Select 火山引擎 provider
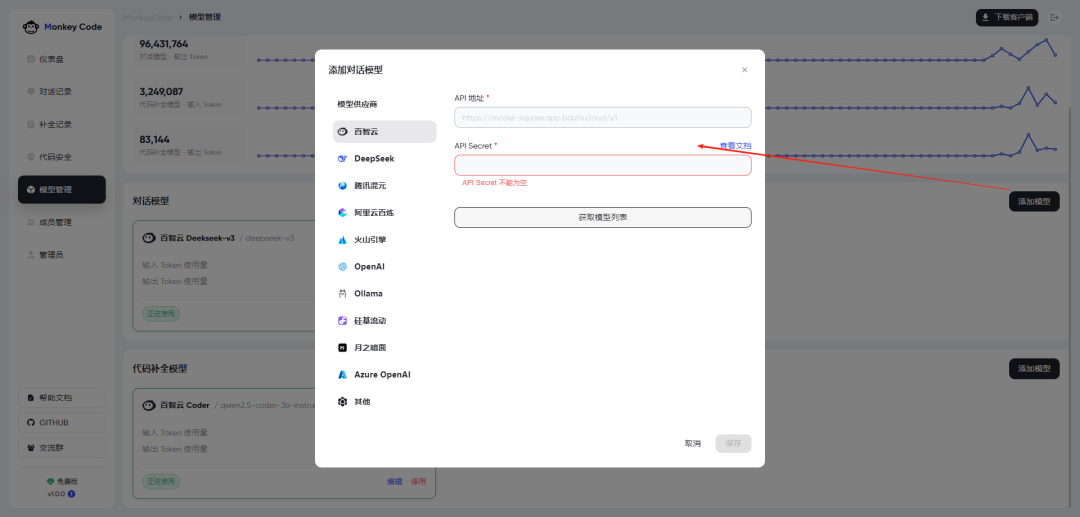This screenshot has height=517, width=1080. click(x=384, y=240)
